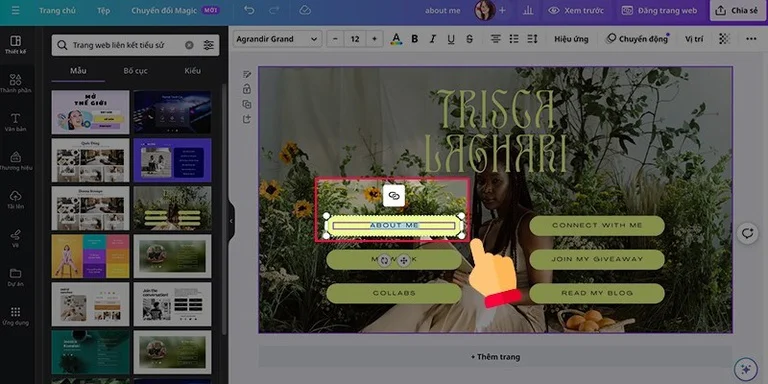Viewport: 768px width, 384px height.
Task: Click the link icon above About Me
Action: [394, 195]
